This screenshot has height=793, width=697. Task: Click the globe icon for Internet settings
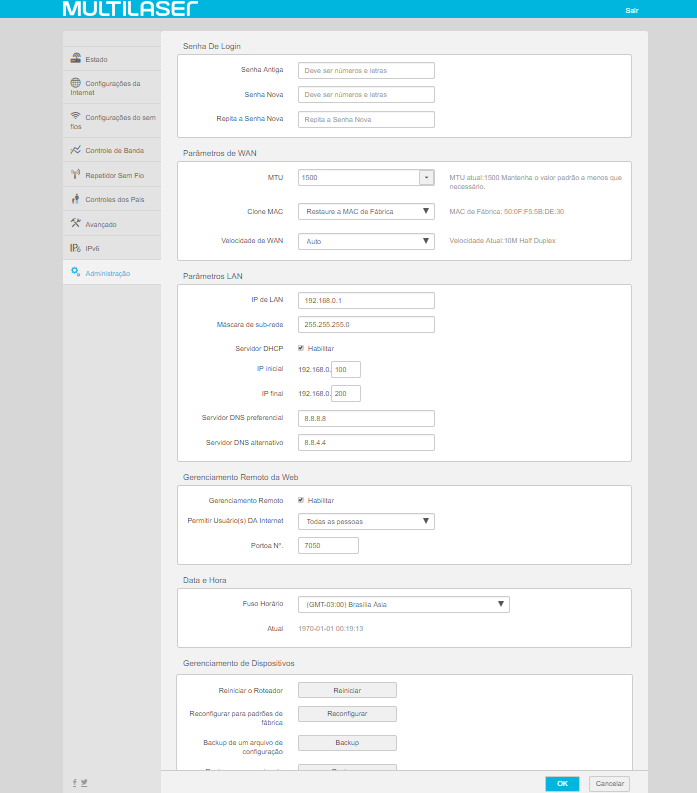pos(76,82)
